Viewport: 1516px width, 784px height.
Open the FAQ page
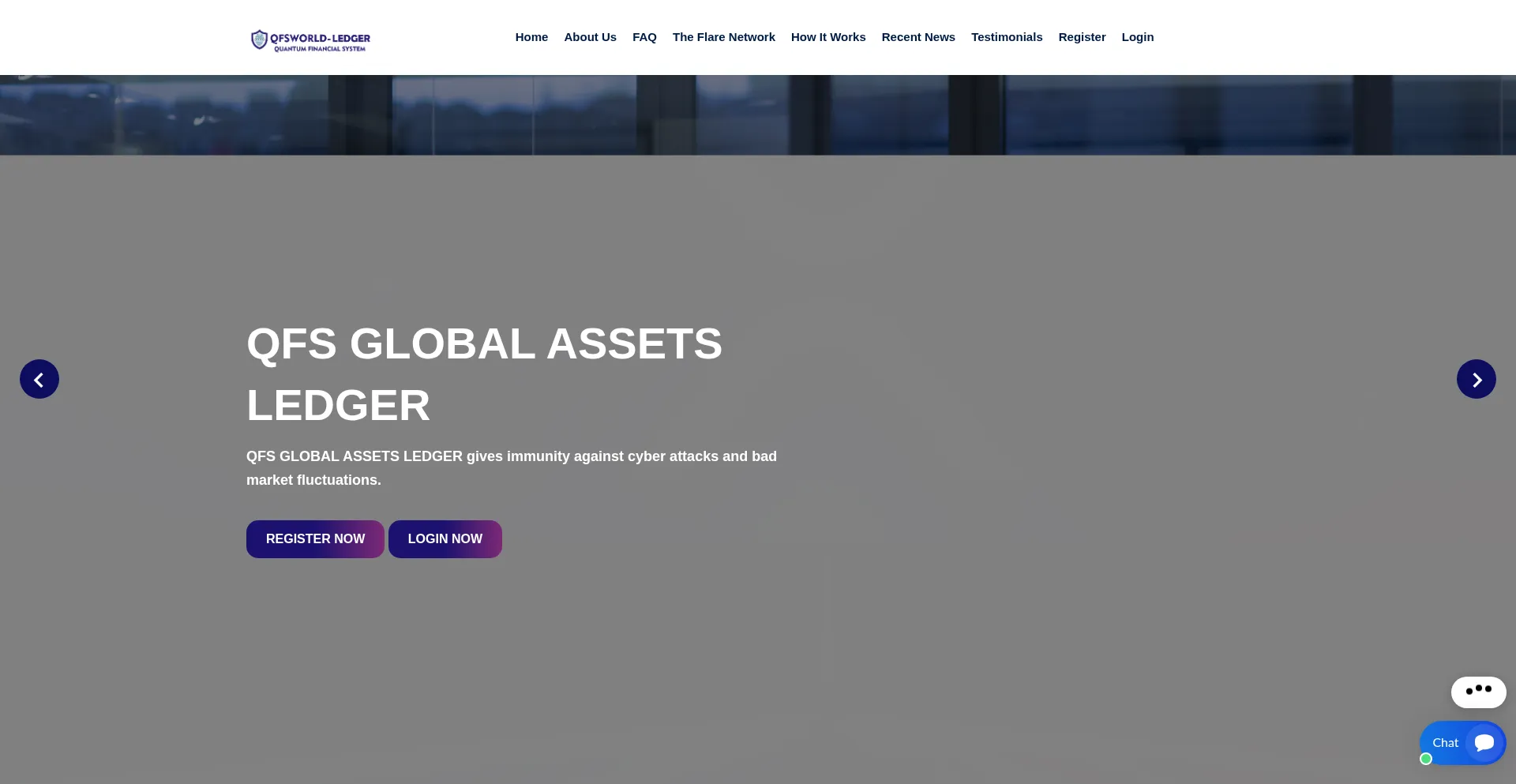pyautogui.click(x=644, y=36)
